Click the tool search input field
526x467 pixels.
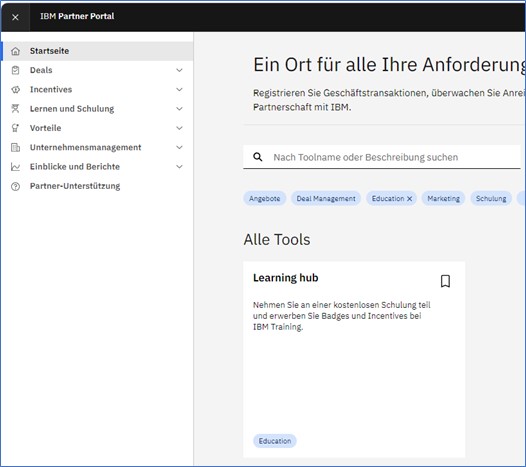coord(382,157)
